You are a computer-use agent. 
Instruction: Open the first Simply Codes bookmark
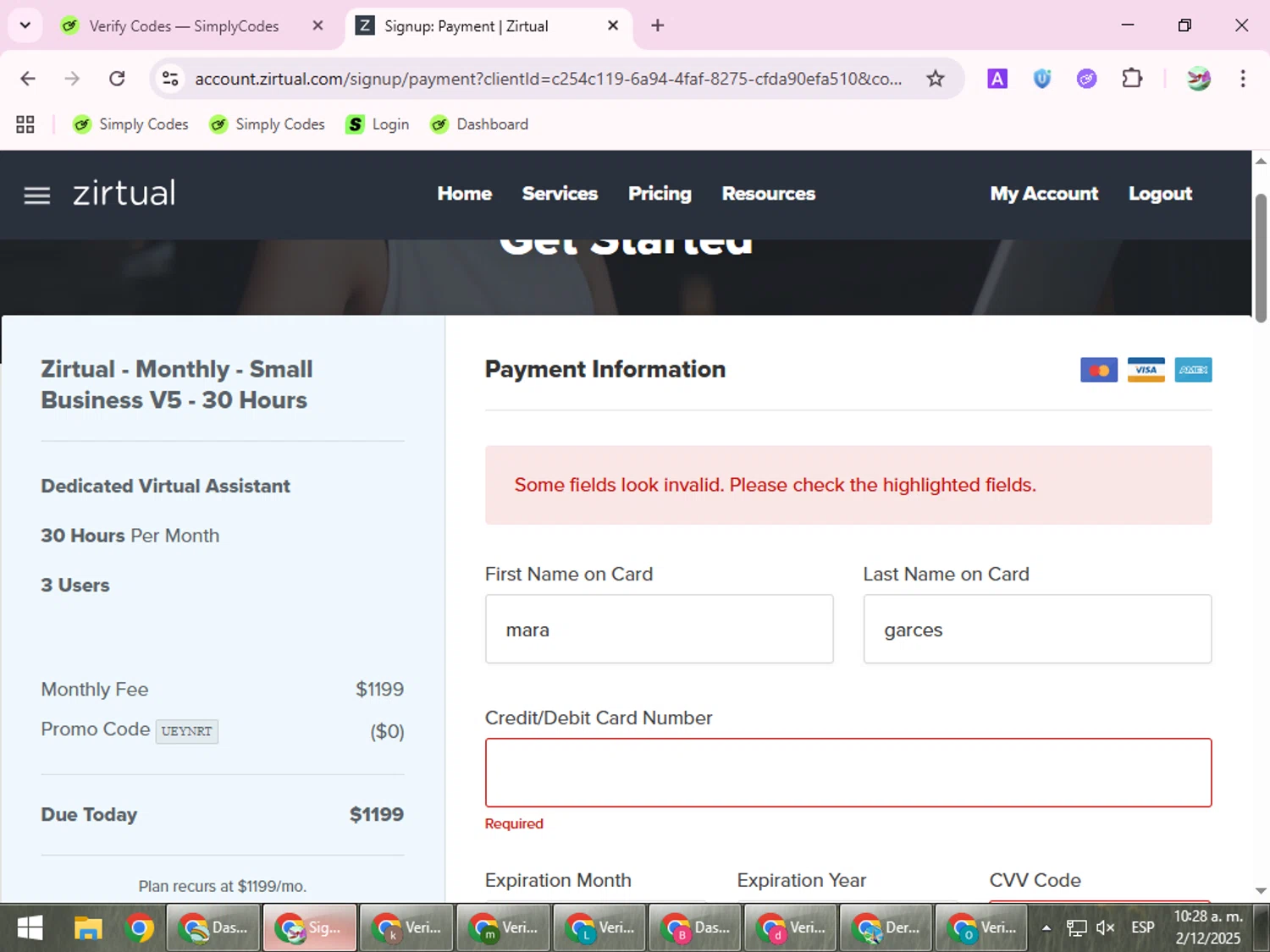130,124
